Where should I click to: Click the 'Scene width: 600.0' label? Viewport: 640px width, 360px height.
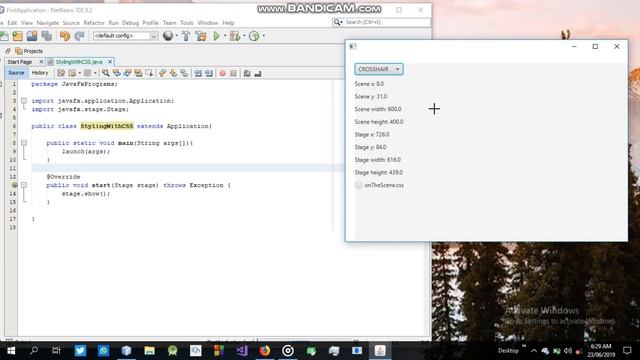[378, 109]
